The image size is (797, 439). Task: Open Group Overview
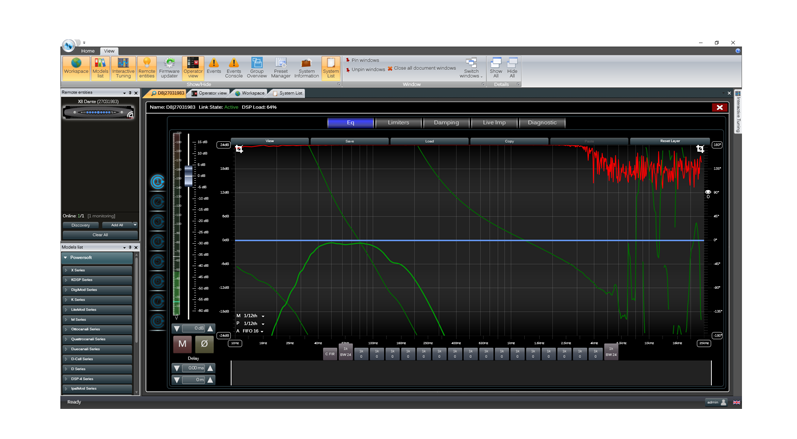pos(257,68)
